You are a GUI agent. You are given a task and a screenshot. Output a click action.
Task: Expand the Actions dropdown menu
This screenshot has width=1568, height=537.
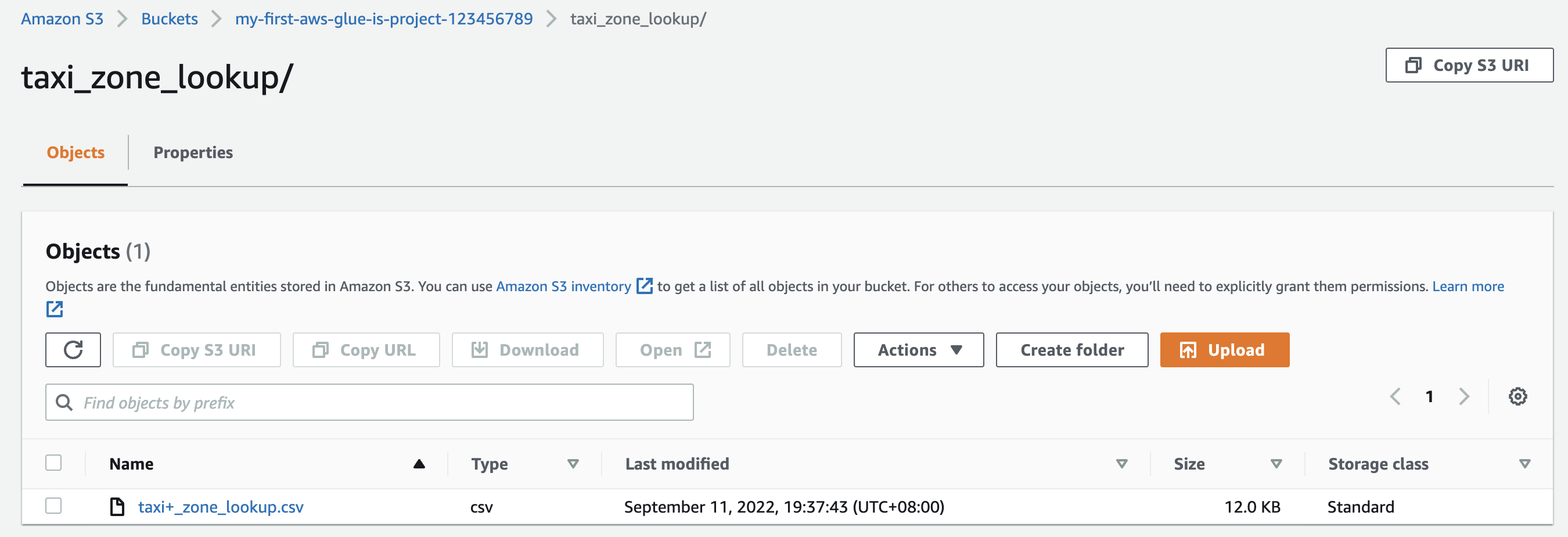click(x=919, y=349)
